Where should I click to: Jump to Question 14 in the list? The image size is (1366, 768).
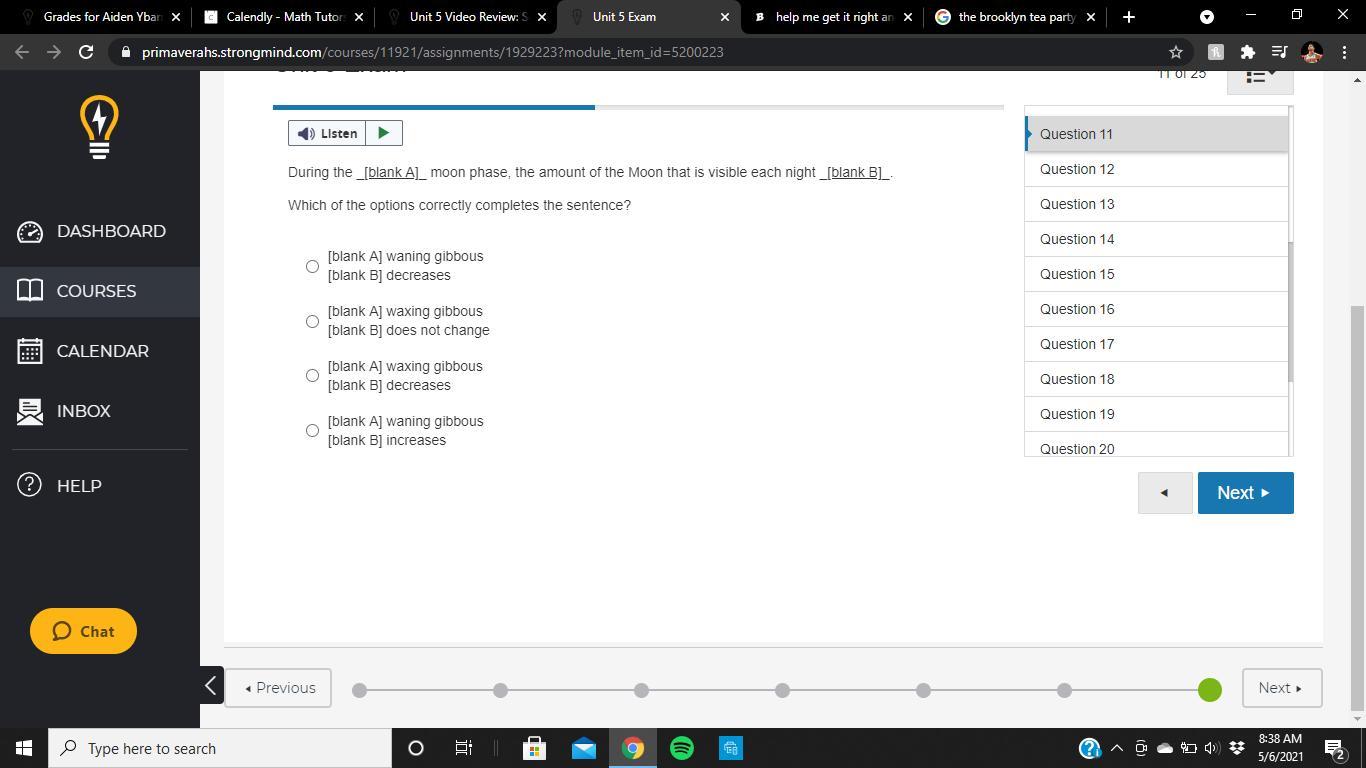[x=1156, y=239]
